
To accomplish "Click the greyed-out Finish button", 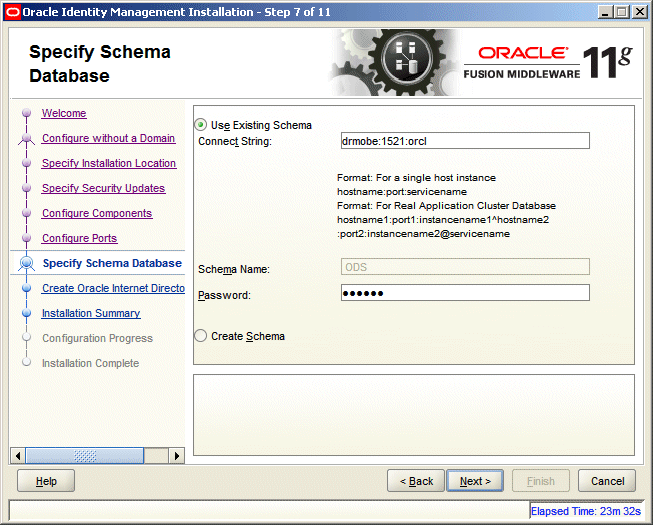I will (541, 481).
